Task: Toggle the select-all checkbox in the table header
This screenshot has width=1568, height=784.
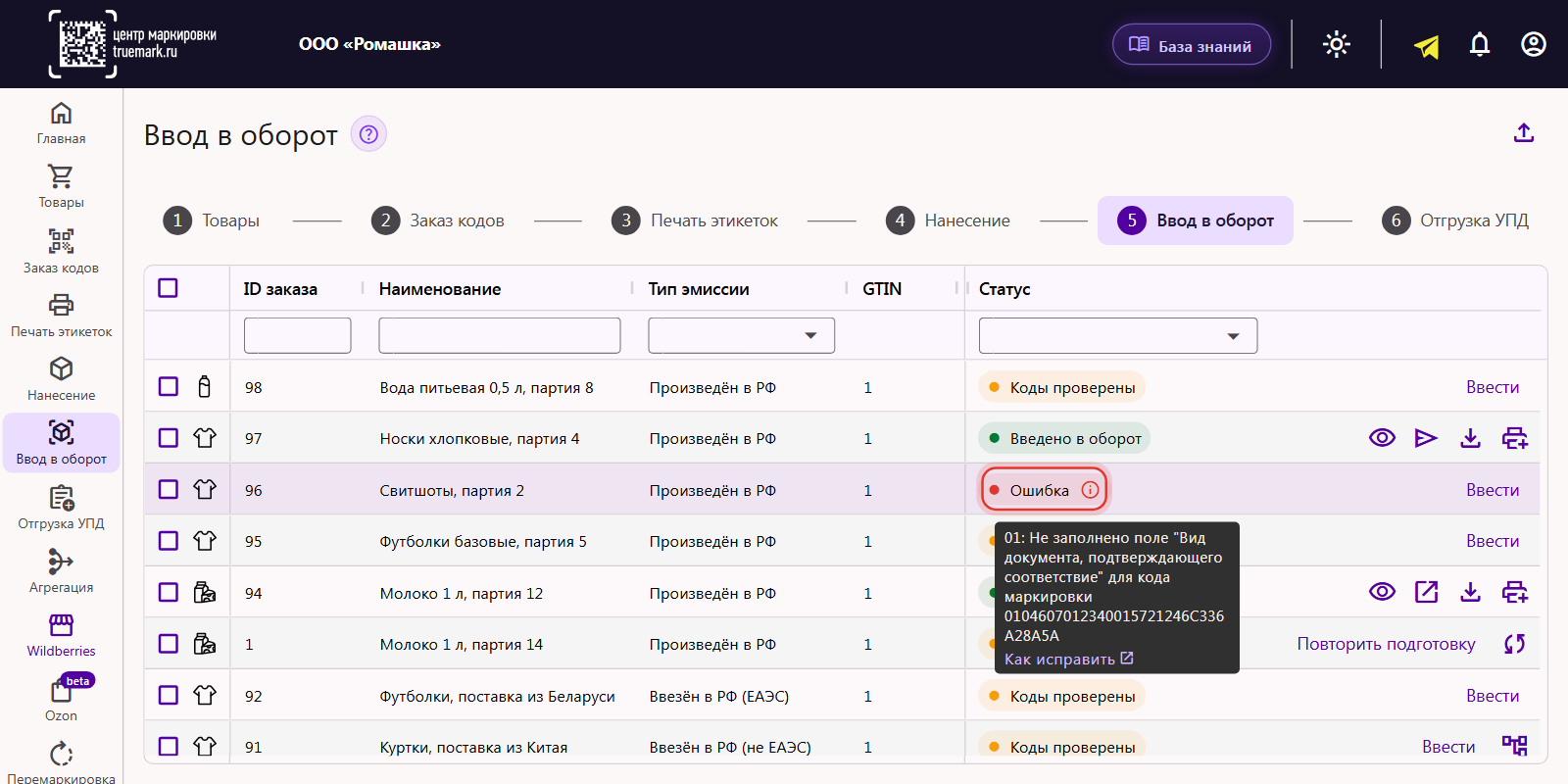Action: point(169,288)
